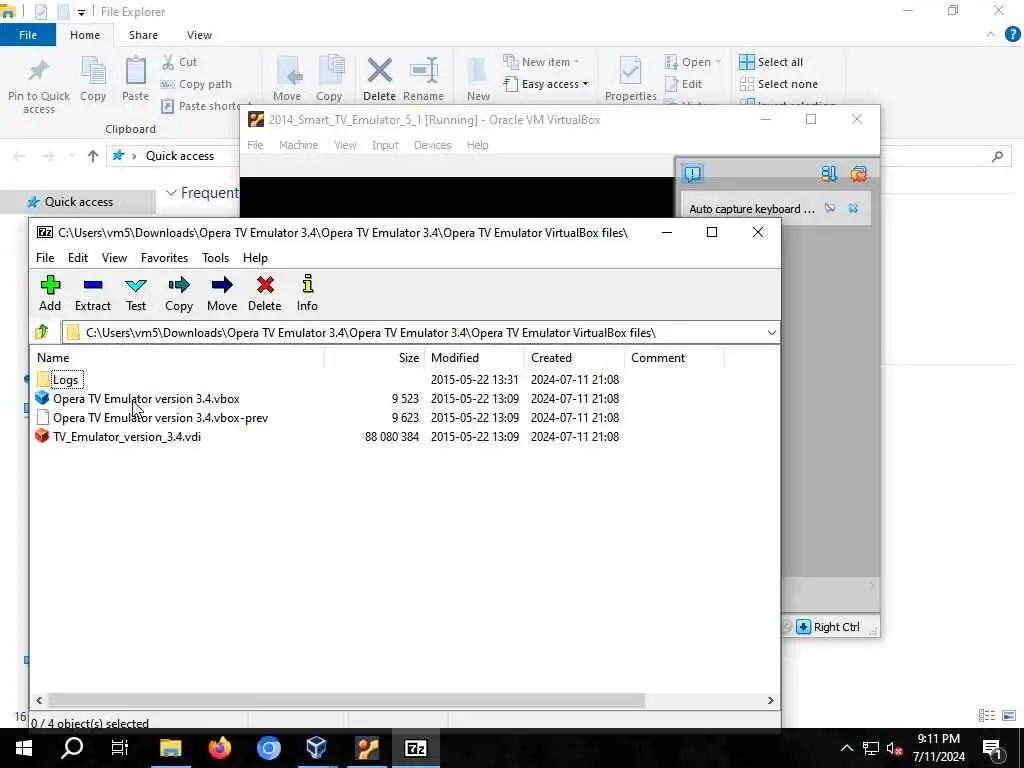
Task: Open the 7-Zip View menu
Action: tap(114, 258)
